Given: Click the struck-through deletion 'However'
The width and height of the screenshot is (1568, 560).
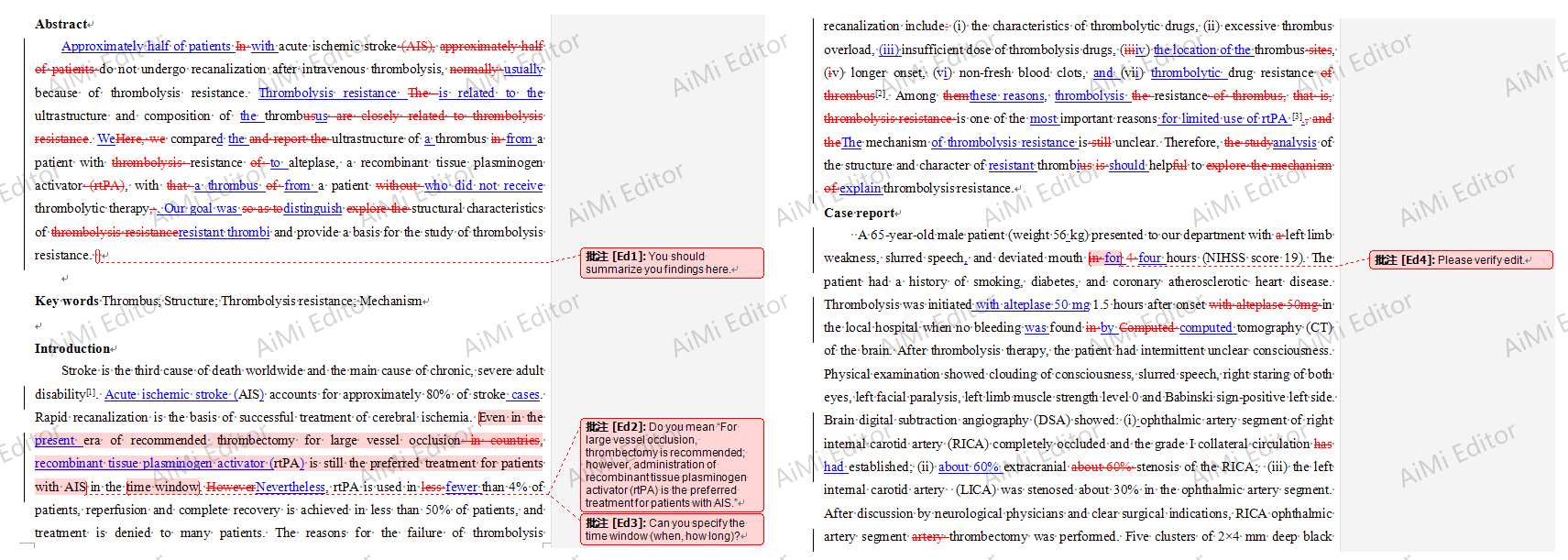Looking at the screenshot, I should click(230, 487).
